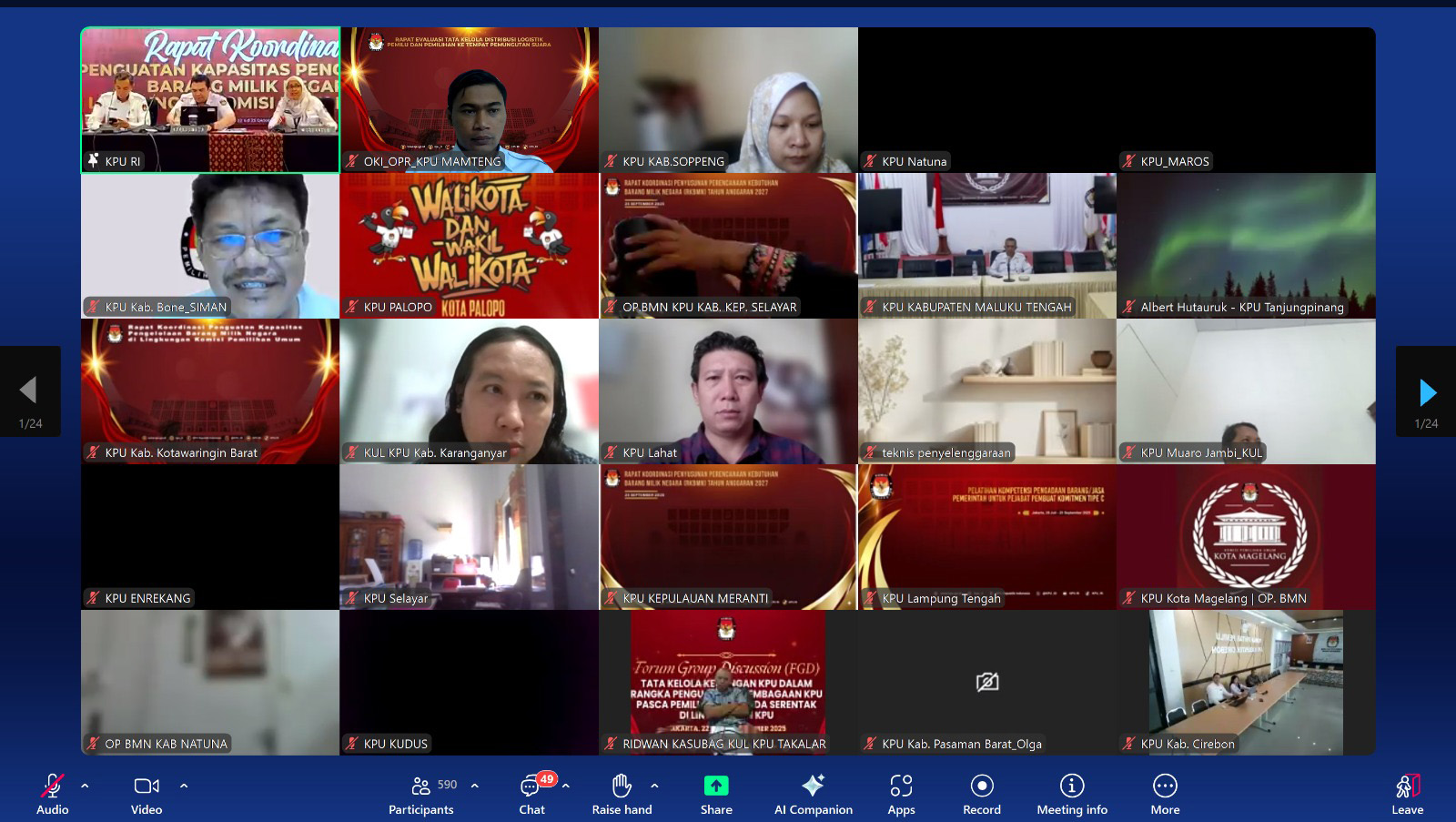The width and height of the screenshot is (1456, 822).
Task: Open the Apps panel
Action: pyautogui.click(x=901, y=794)
